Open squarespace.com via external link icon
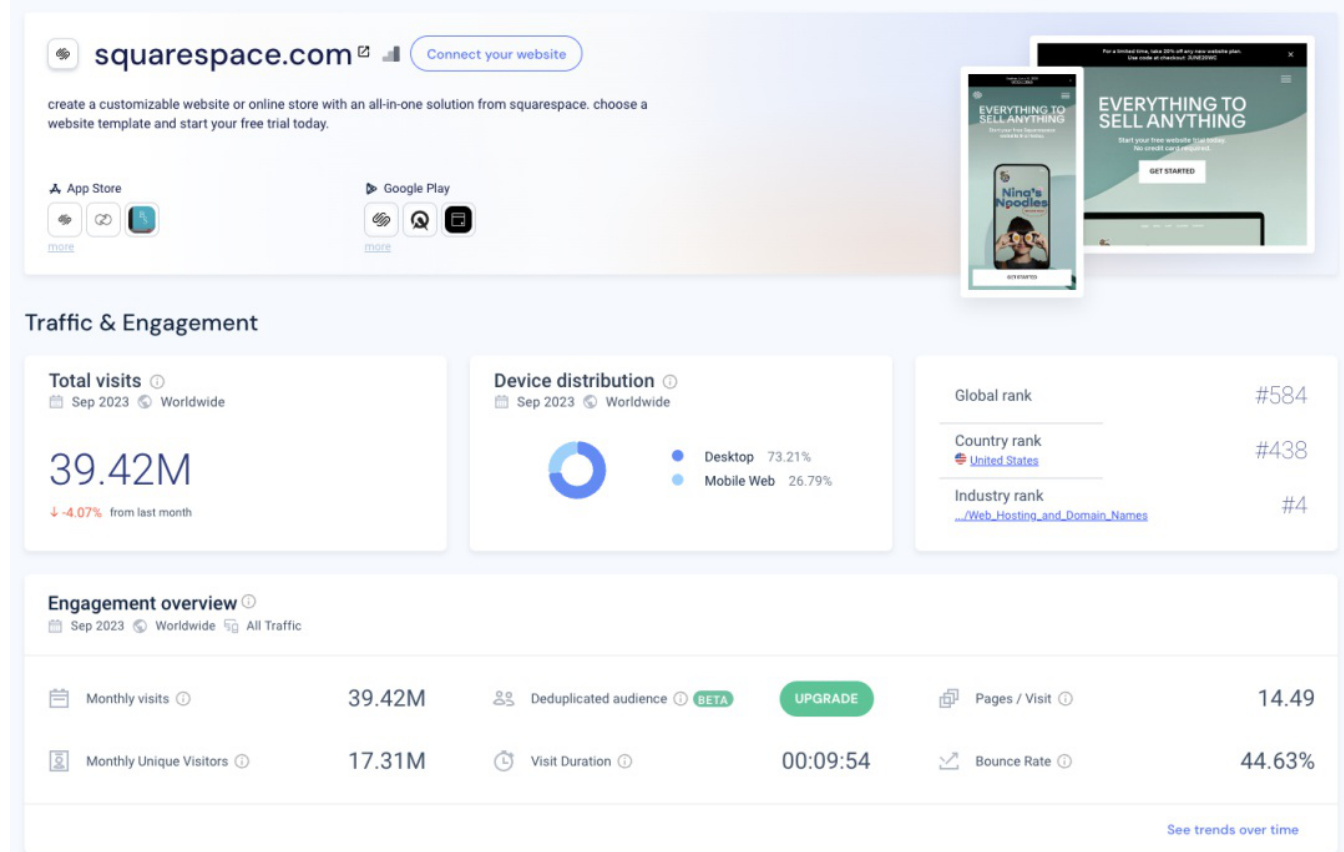The height and width of the screenshot is (852, 1344). (x=363, y=52)
